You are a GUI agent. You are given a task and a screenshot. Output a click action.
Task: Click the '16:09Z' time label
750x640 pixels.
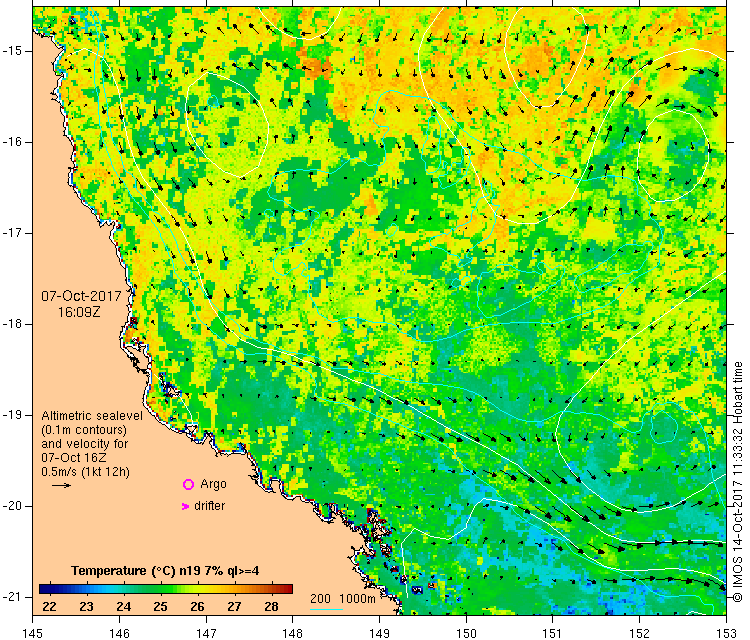pyautogui.click(x=79, y=312)
